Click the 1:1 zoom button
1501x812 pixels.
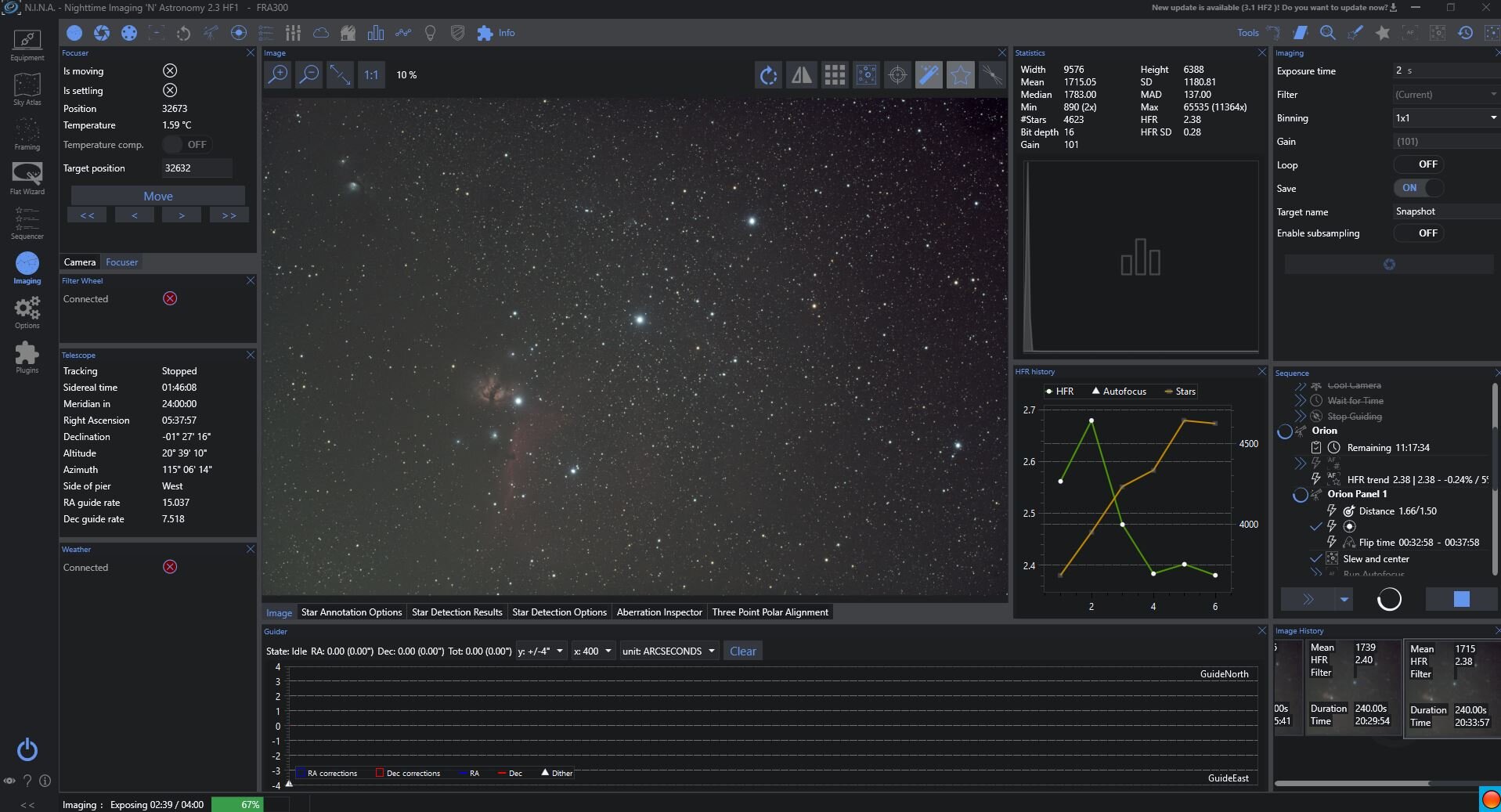pos(371,75)
